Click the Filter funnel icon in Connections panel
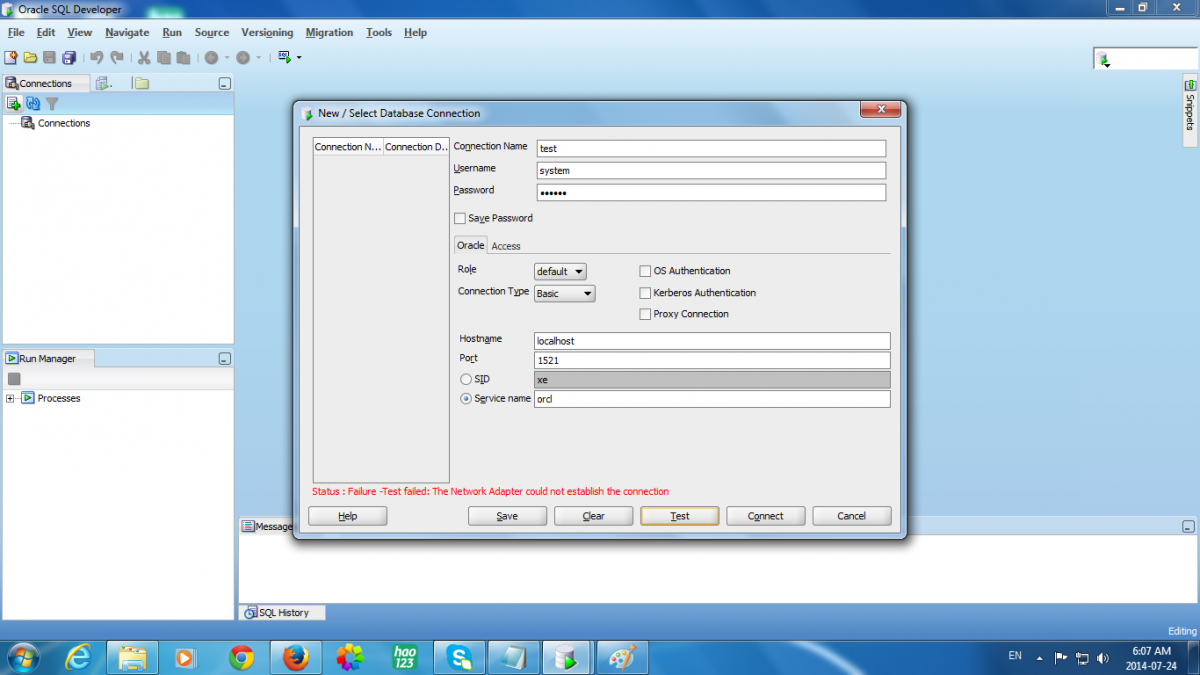The image size is (1200, 675). (x=52, y=103)
